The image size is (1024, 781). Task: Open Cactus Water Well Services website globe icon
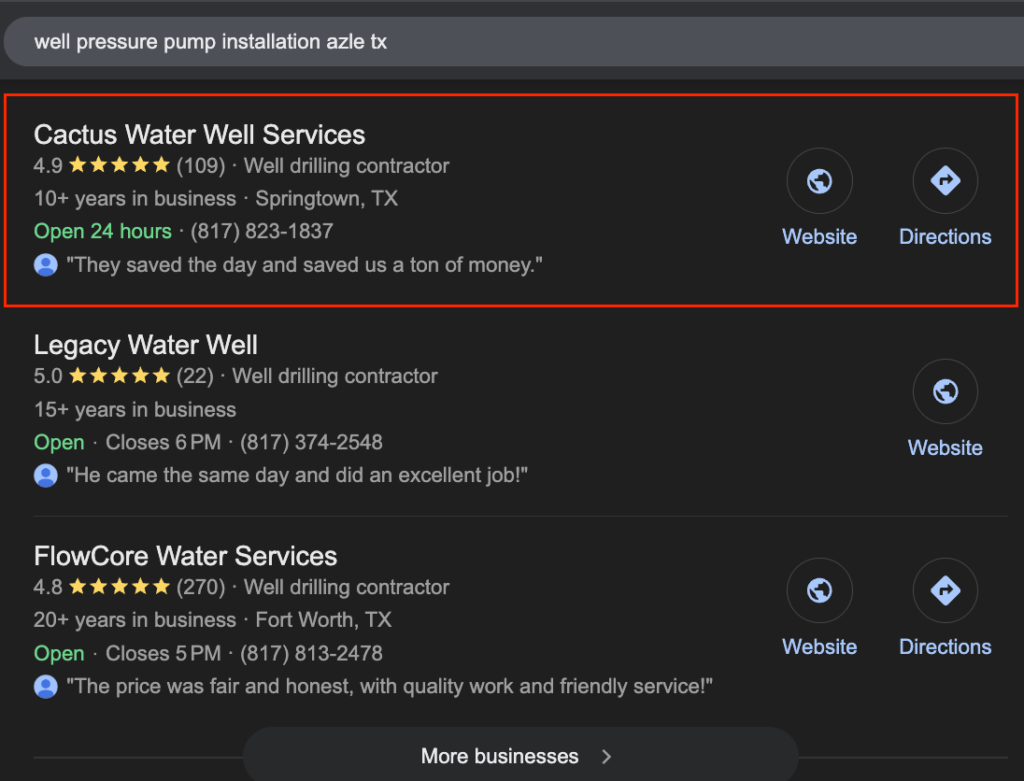click(819, 181)
